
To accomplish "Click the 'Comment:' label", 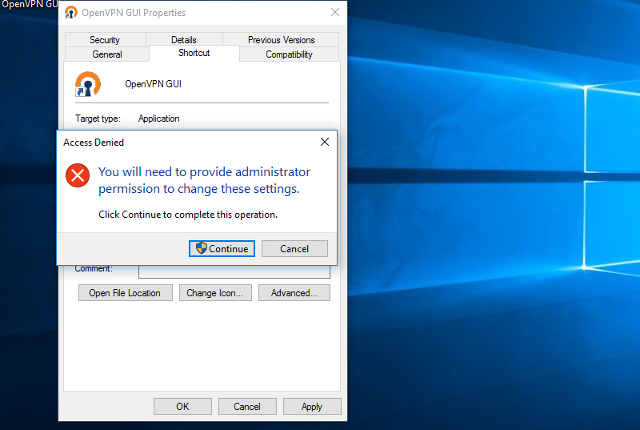I will click(x=93, y=269).
